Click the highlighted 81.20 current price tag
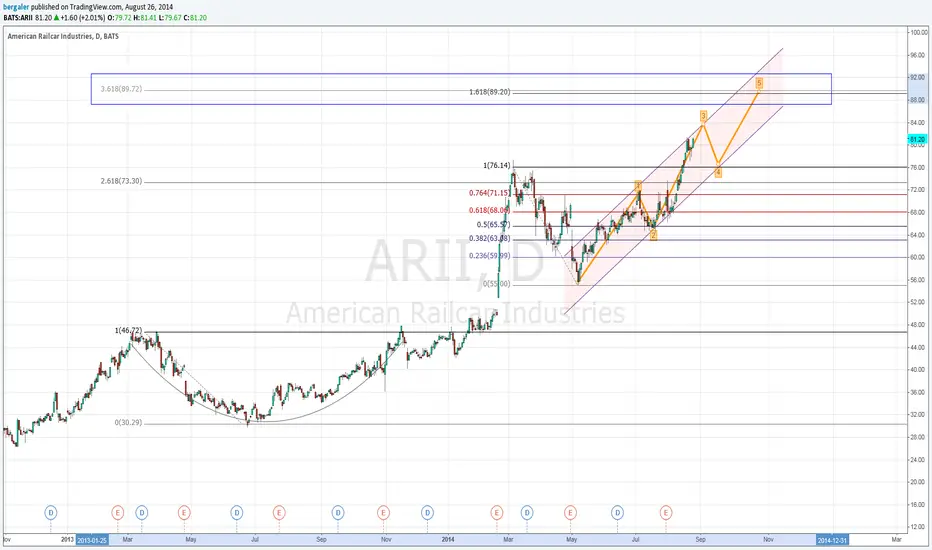Viewport: 932px width, 550px height. (x=917, y=139)
